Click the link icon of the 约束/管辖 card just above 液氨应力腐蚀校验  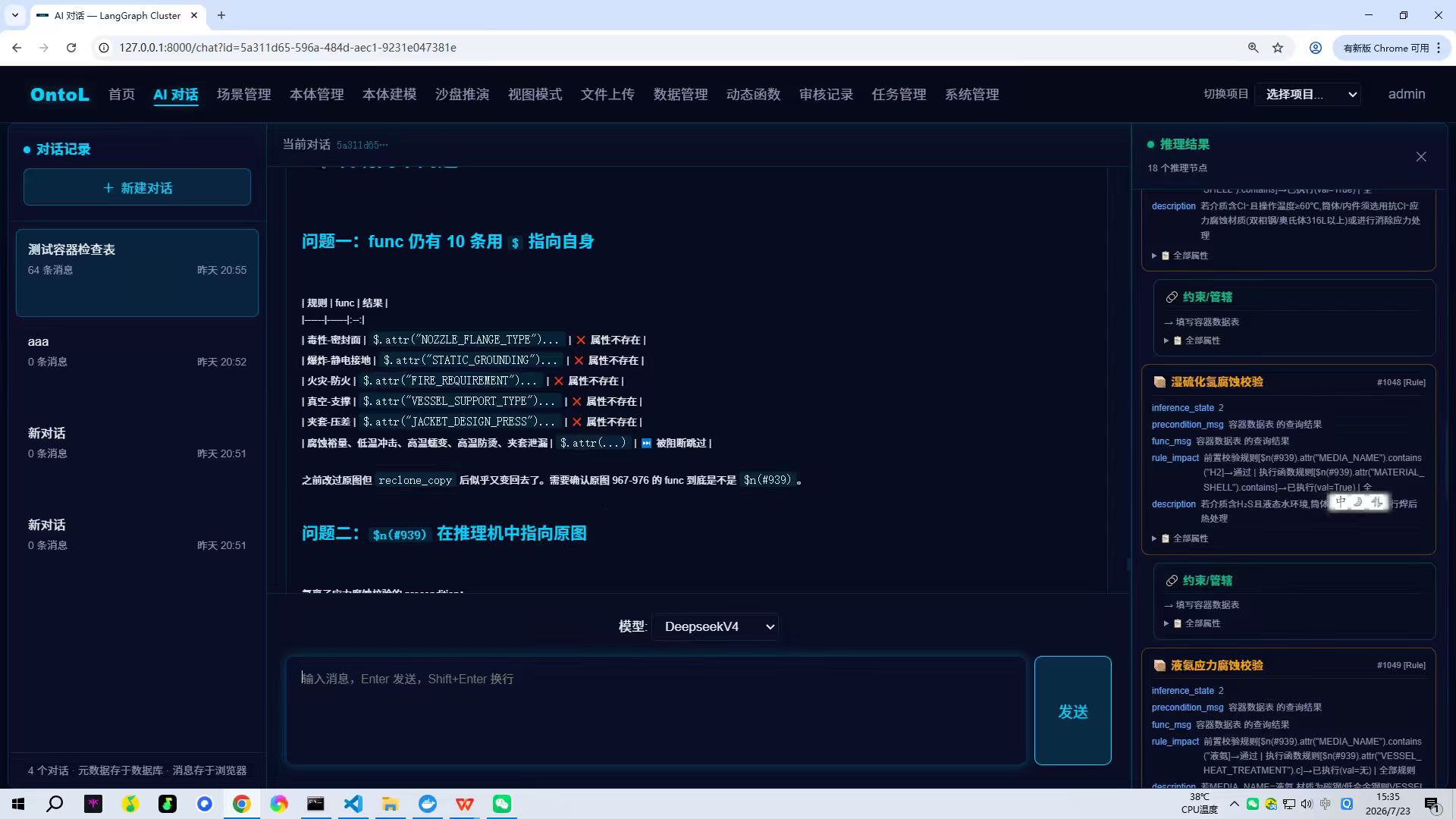pos(1172,581)
